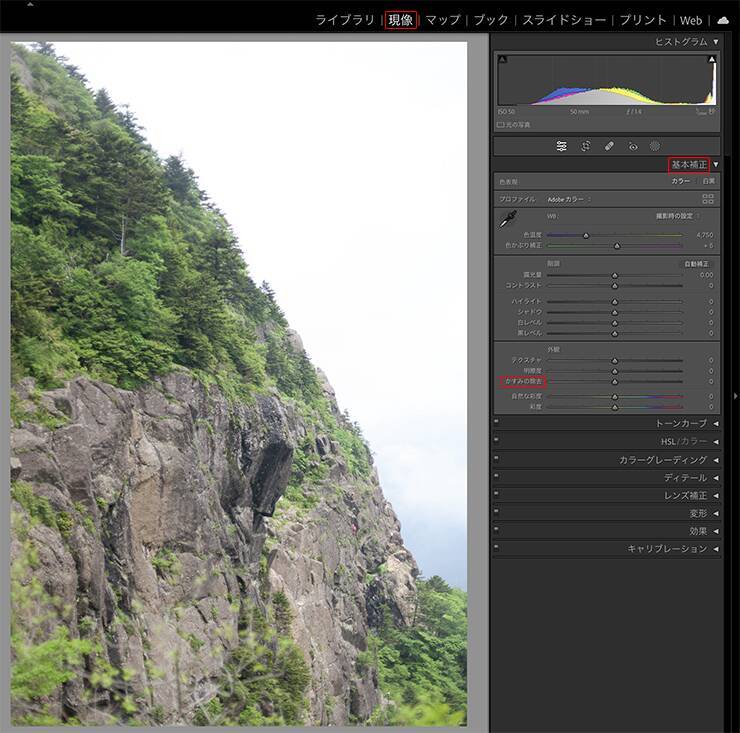Expand the キャリブレーション panel triangle
The width and height of the screenshot is (740, 733).
(x=716, y=549)
